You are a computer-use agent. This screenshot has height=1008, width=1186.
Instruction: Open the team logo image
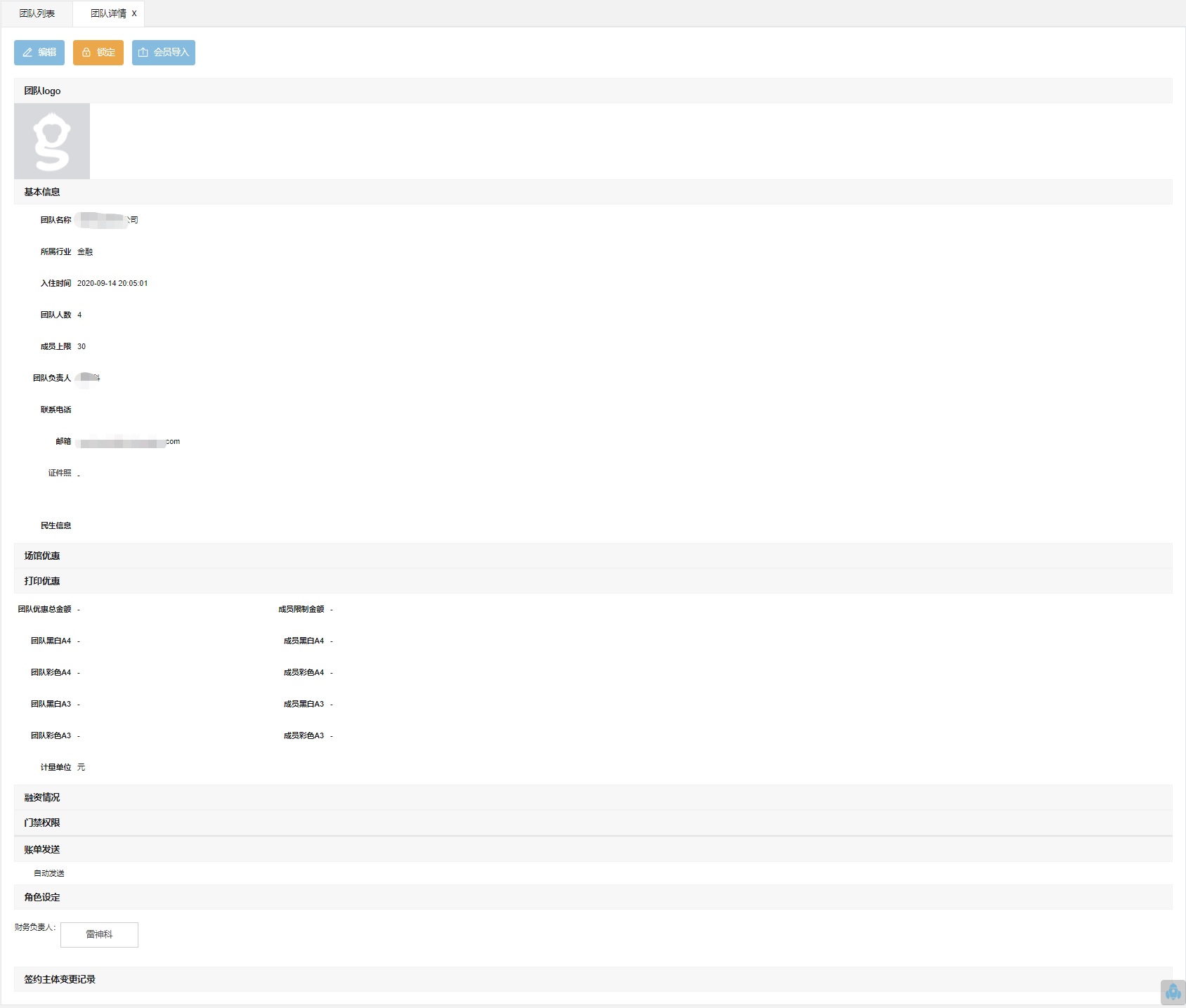click(x=52, y=141)
